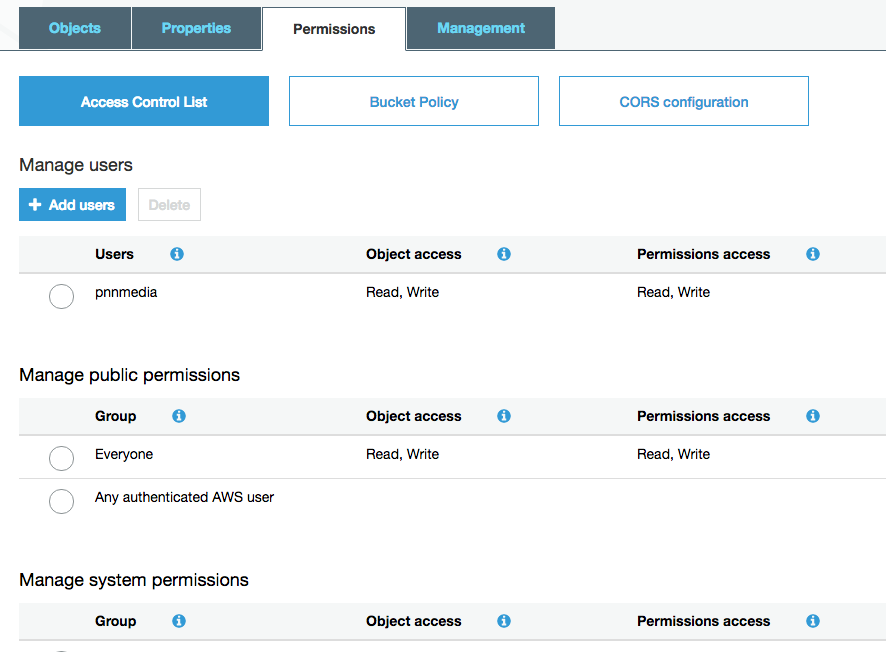
Task: Click info icon next to Users header
Action: (177, 254)
